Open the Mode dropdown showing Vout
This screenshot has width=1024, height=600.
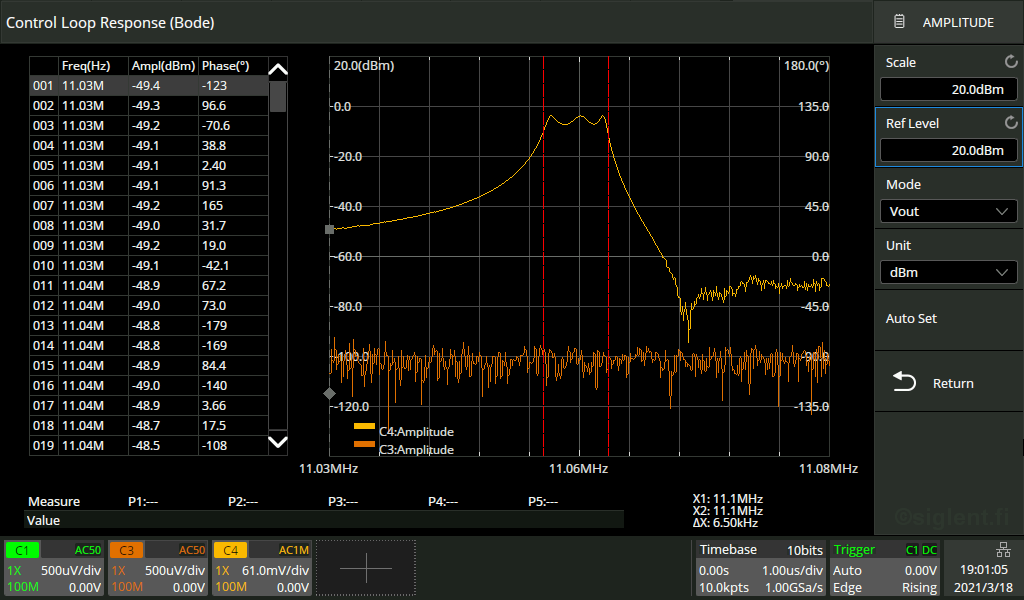948,212
